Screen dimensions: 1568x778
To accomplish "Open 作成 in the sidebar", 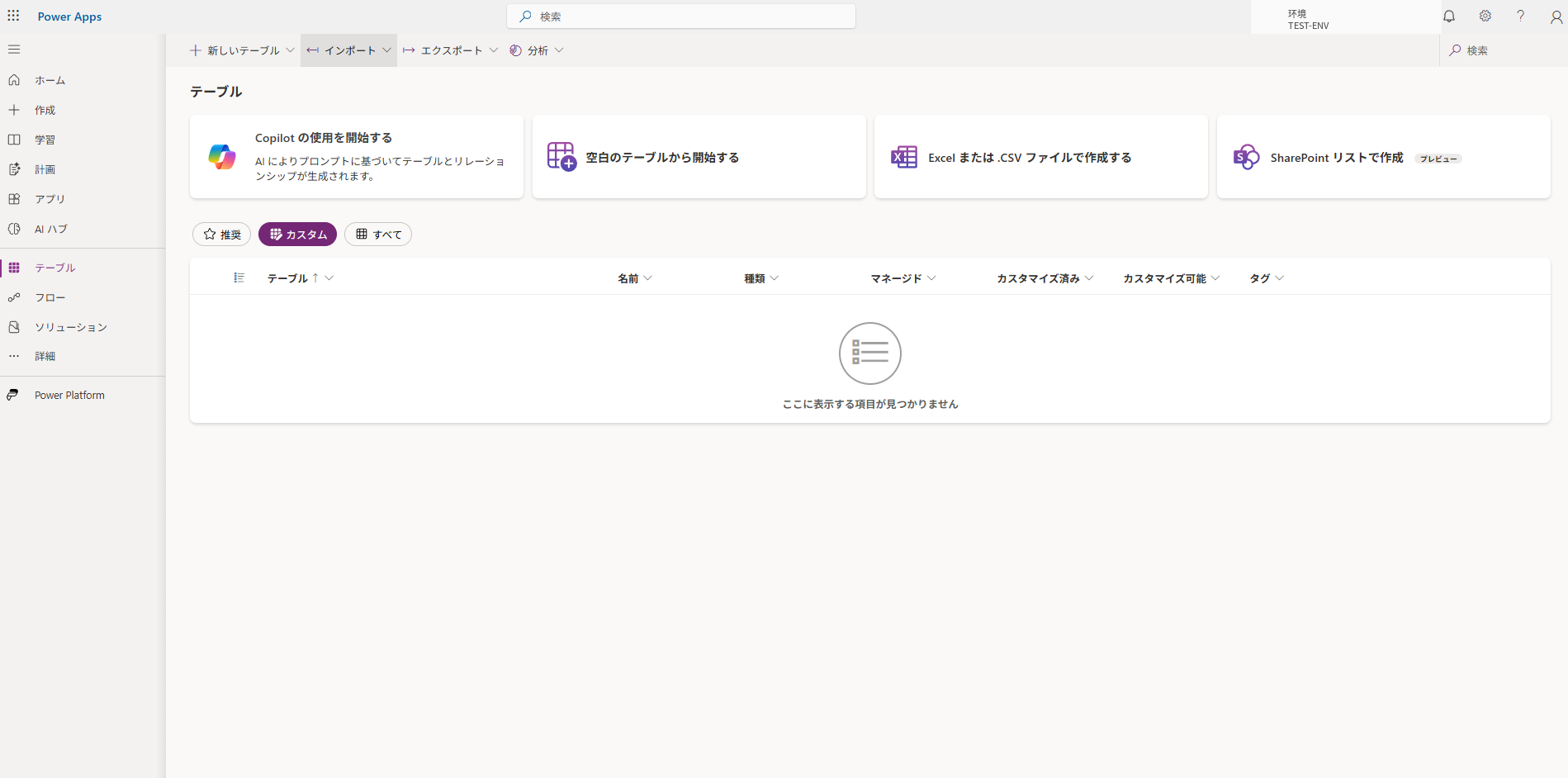I will (83, 110).
